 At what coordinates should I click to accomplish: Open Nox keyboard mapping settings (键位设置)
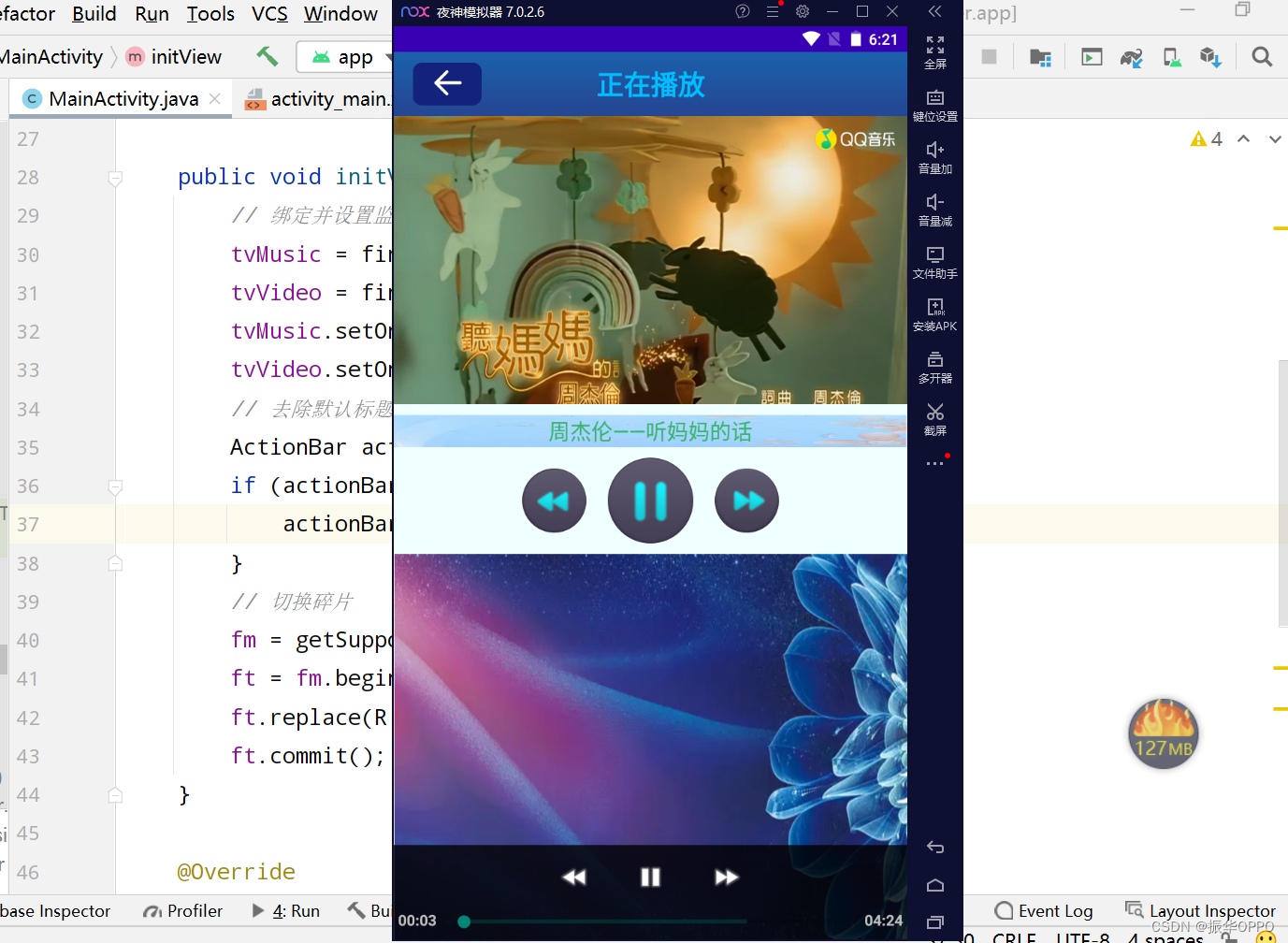935,106
